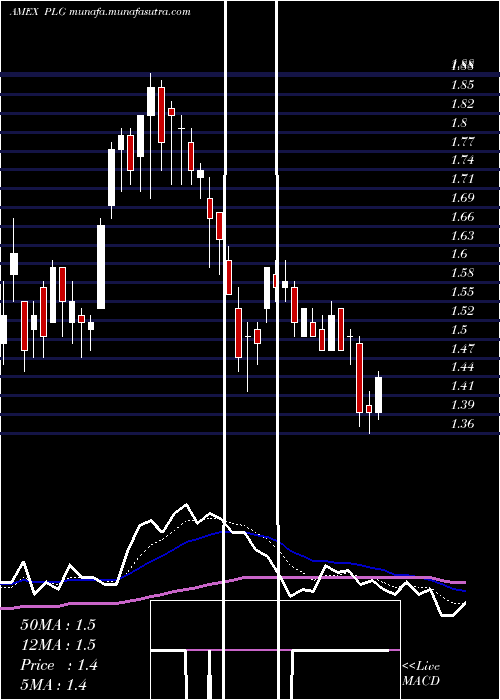
Task: Click the <<Live MACD label
Action: tap(421, 673)
